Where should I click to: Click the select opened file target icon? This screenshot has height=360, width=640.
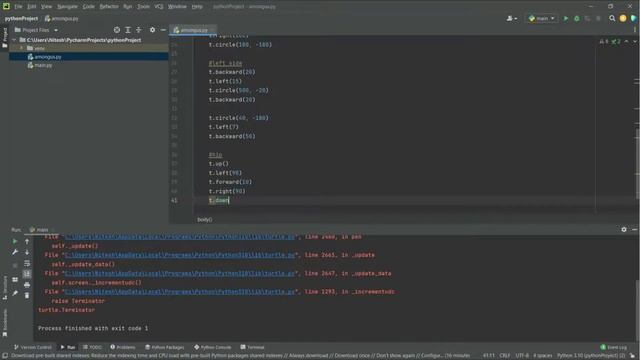117,30
